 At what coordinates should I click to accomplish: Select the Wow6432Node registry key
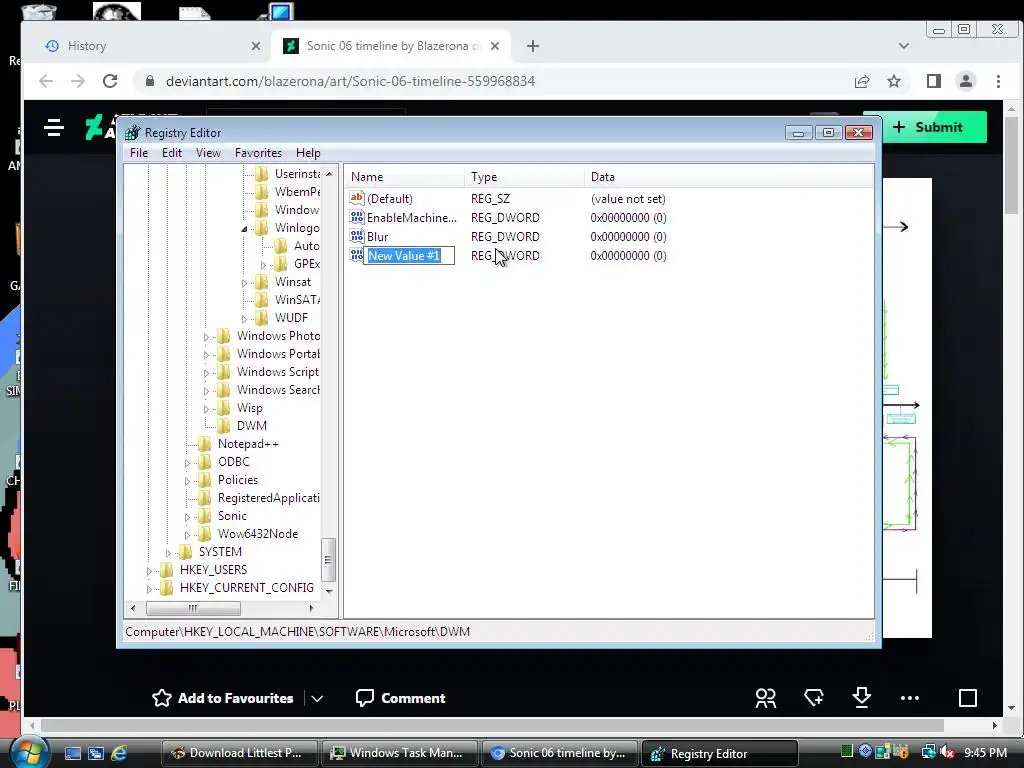pos(257,534)
